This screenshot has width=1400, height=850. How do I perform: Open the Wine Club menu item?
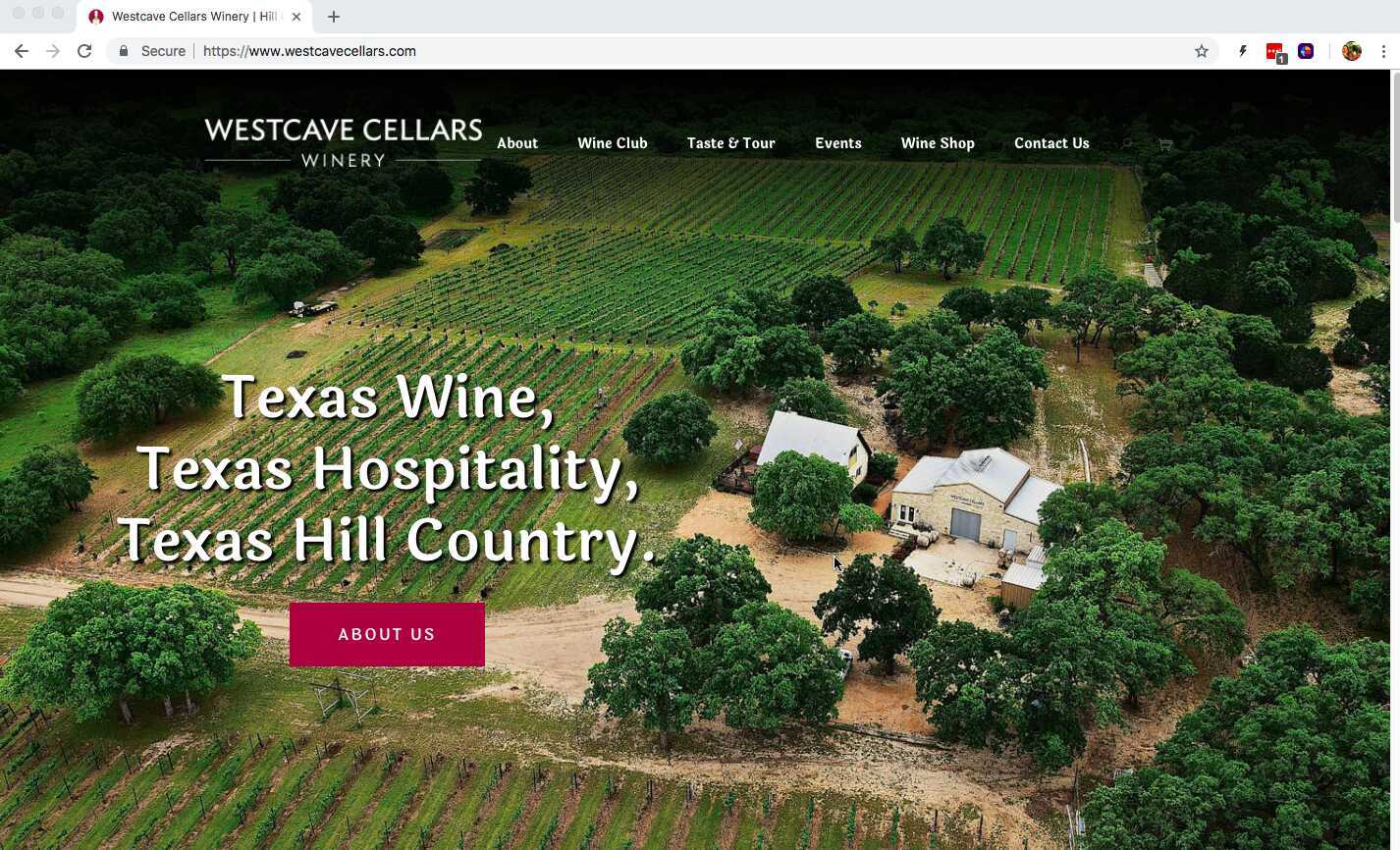613,143
